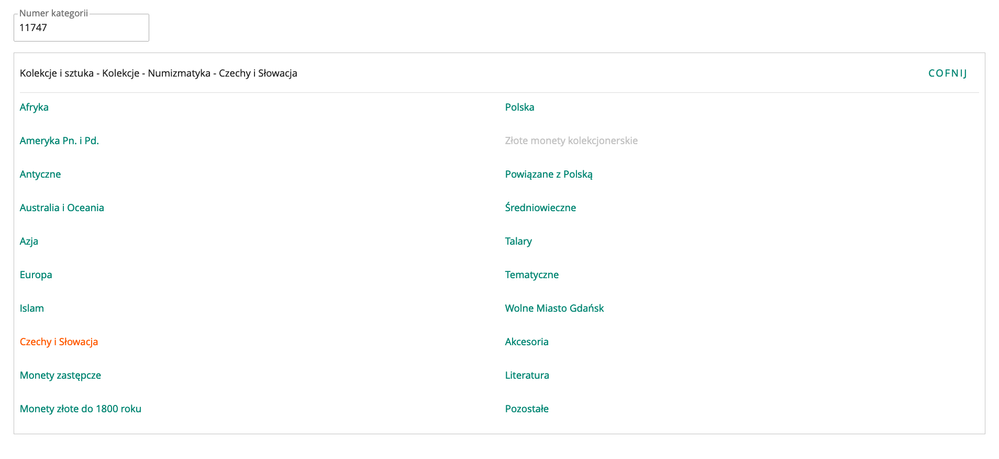Choose the Antyczne coins category
This screenshot has width=999, height=459.
tap(40, 174)
